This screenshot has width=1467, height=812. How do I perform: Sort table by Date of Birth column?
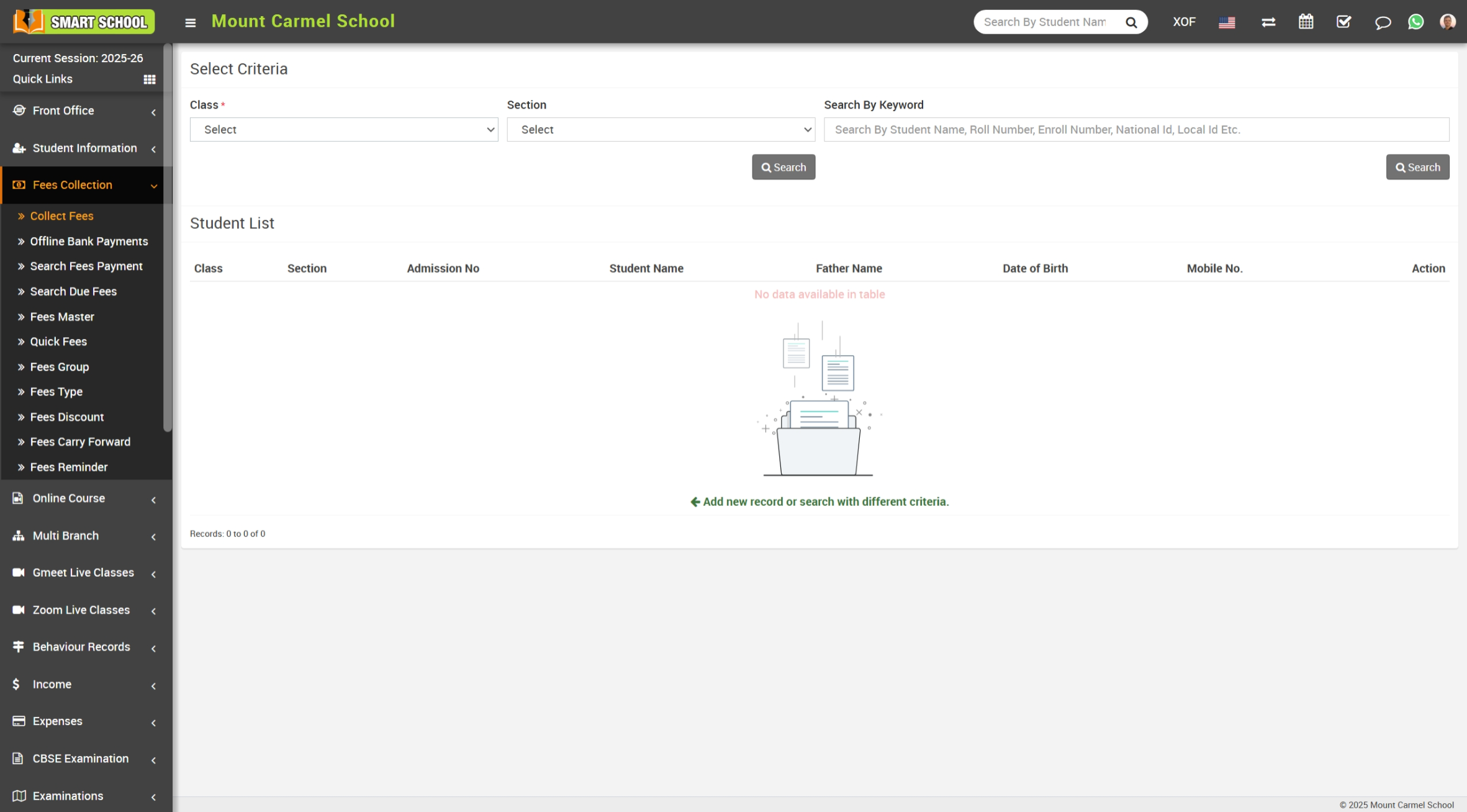click(x=1035, y=268)
